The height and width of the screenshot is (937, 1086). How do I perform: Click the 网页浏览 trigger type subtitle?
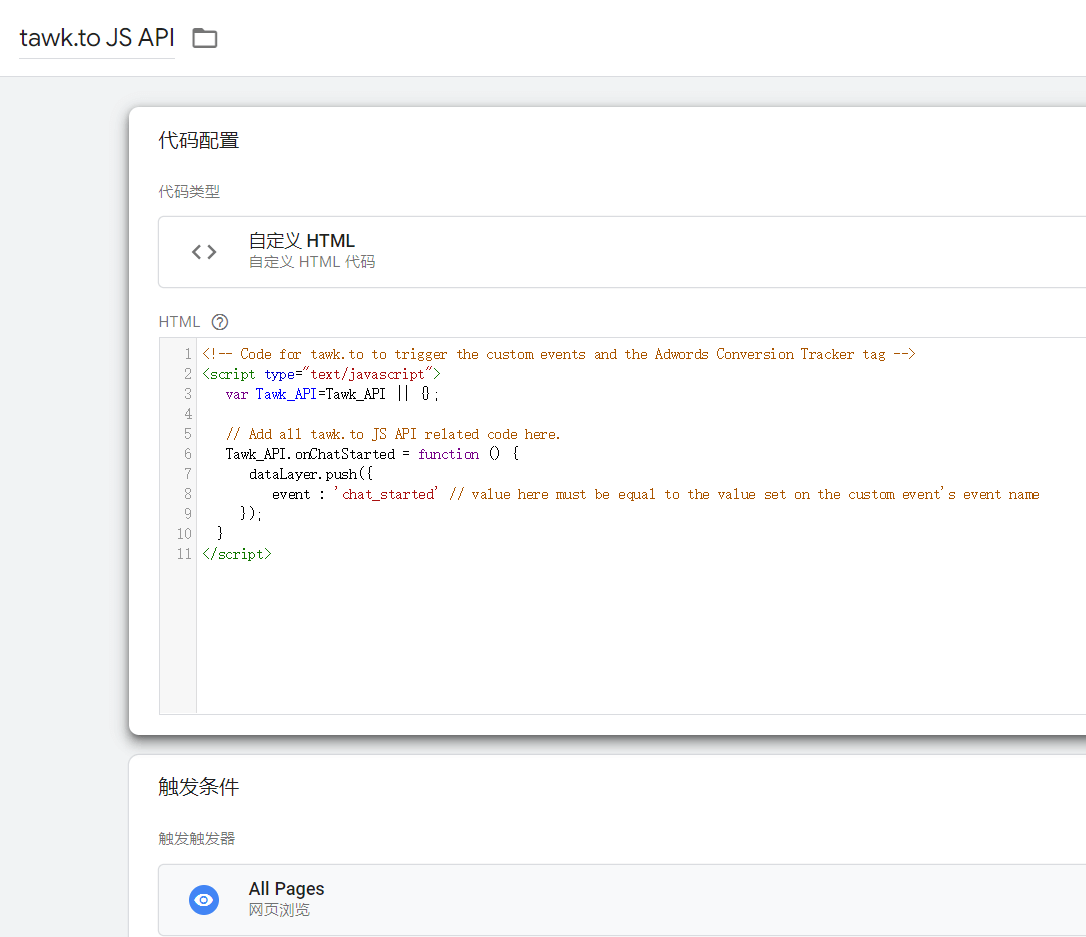point(279,910)
